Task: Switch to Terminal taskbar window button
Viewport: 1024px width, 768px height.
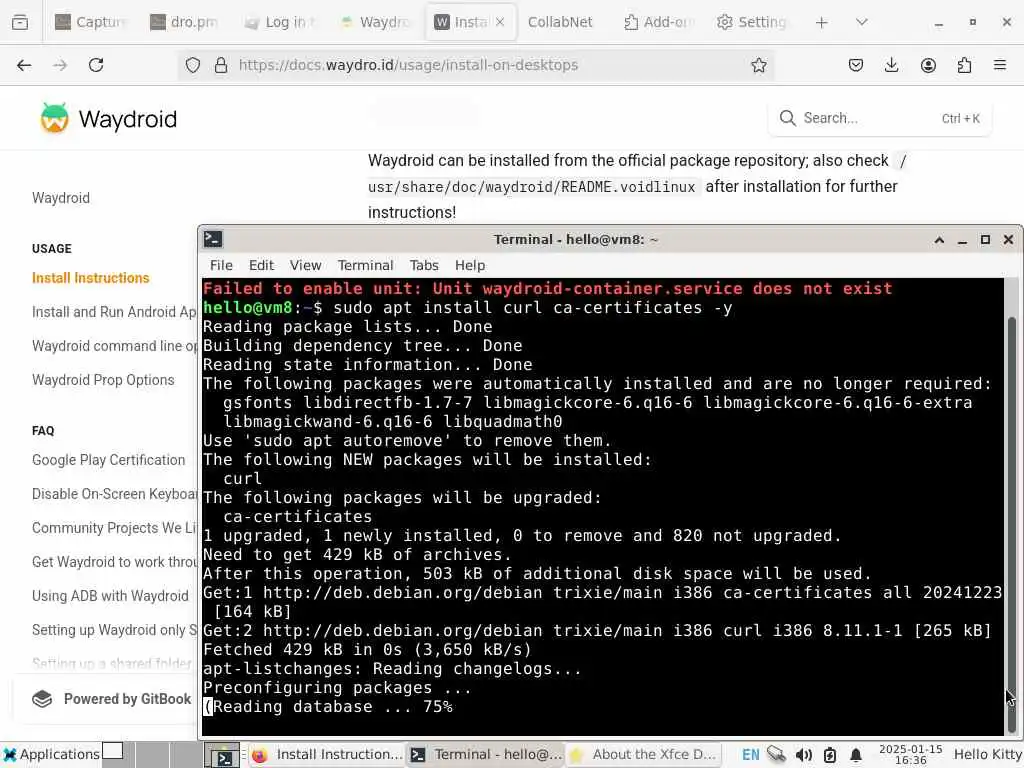Action: (487, 754)
